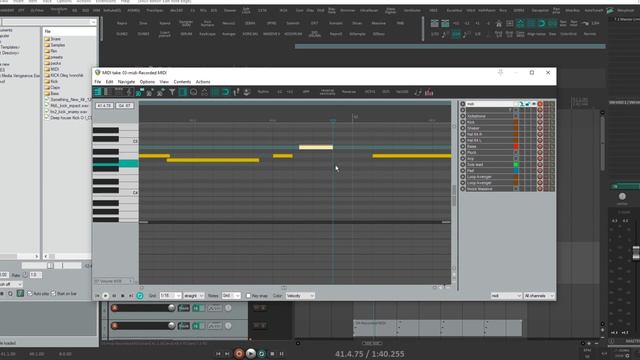Open the straight grid type dropdown
Viewport: 640px width, 360px height.
(x=193, y=296)
